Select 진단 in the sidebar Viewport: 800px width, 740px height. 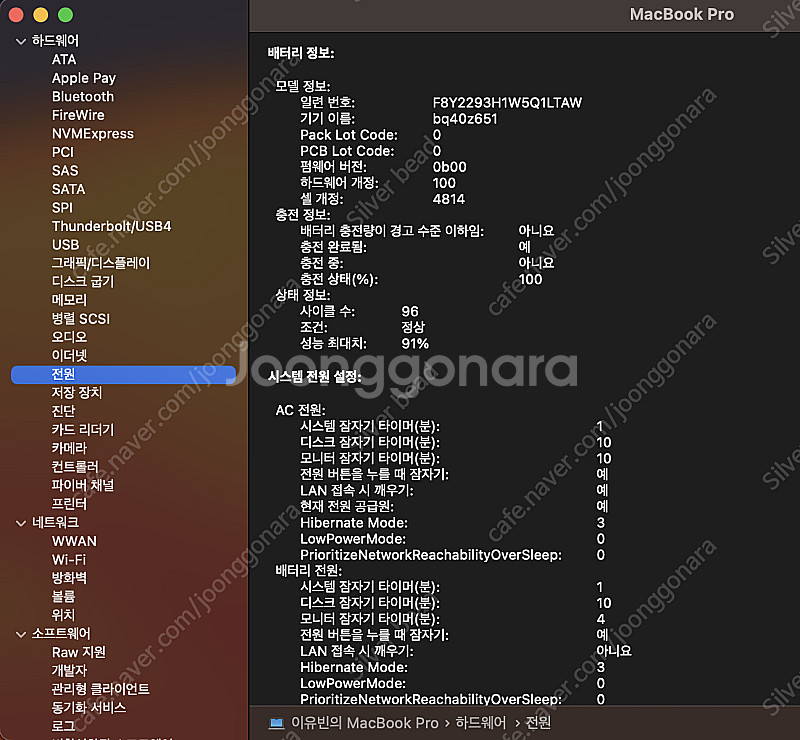pos(63,411)
